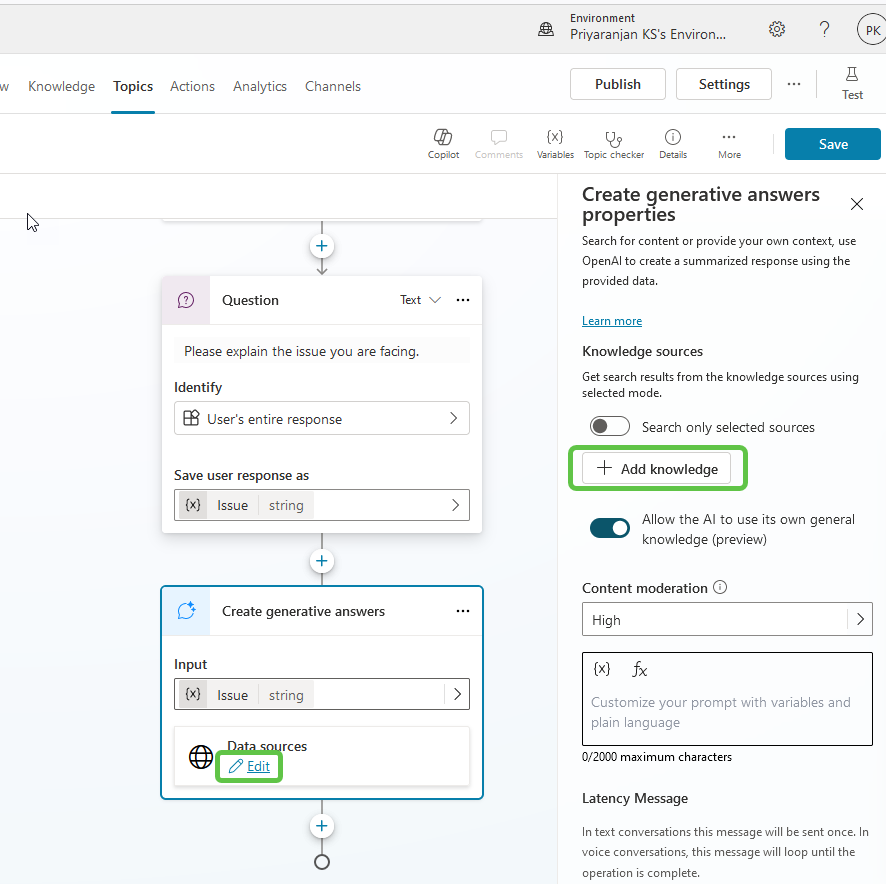Click the plus icon below the Question node
Screen dimensions: 886x884
(321, 561)
